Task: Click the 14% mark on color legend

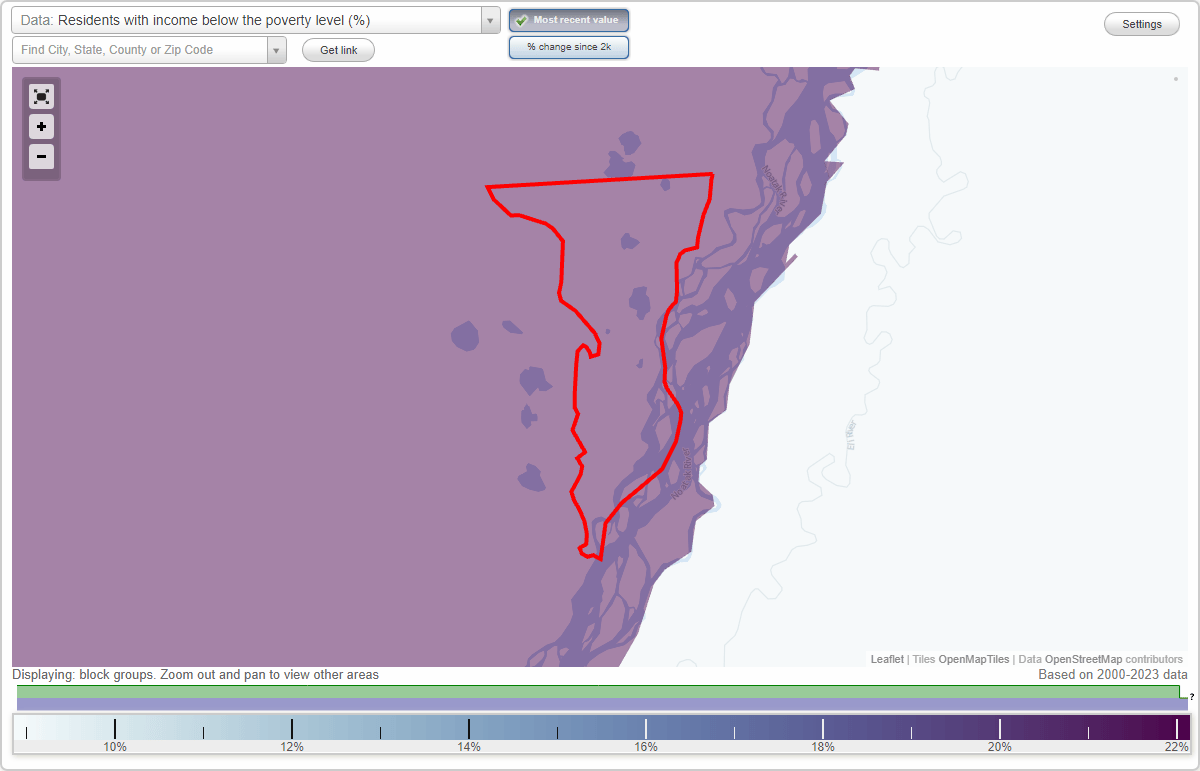Action: 469,746
